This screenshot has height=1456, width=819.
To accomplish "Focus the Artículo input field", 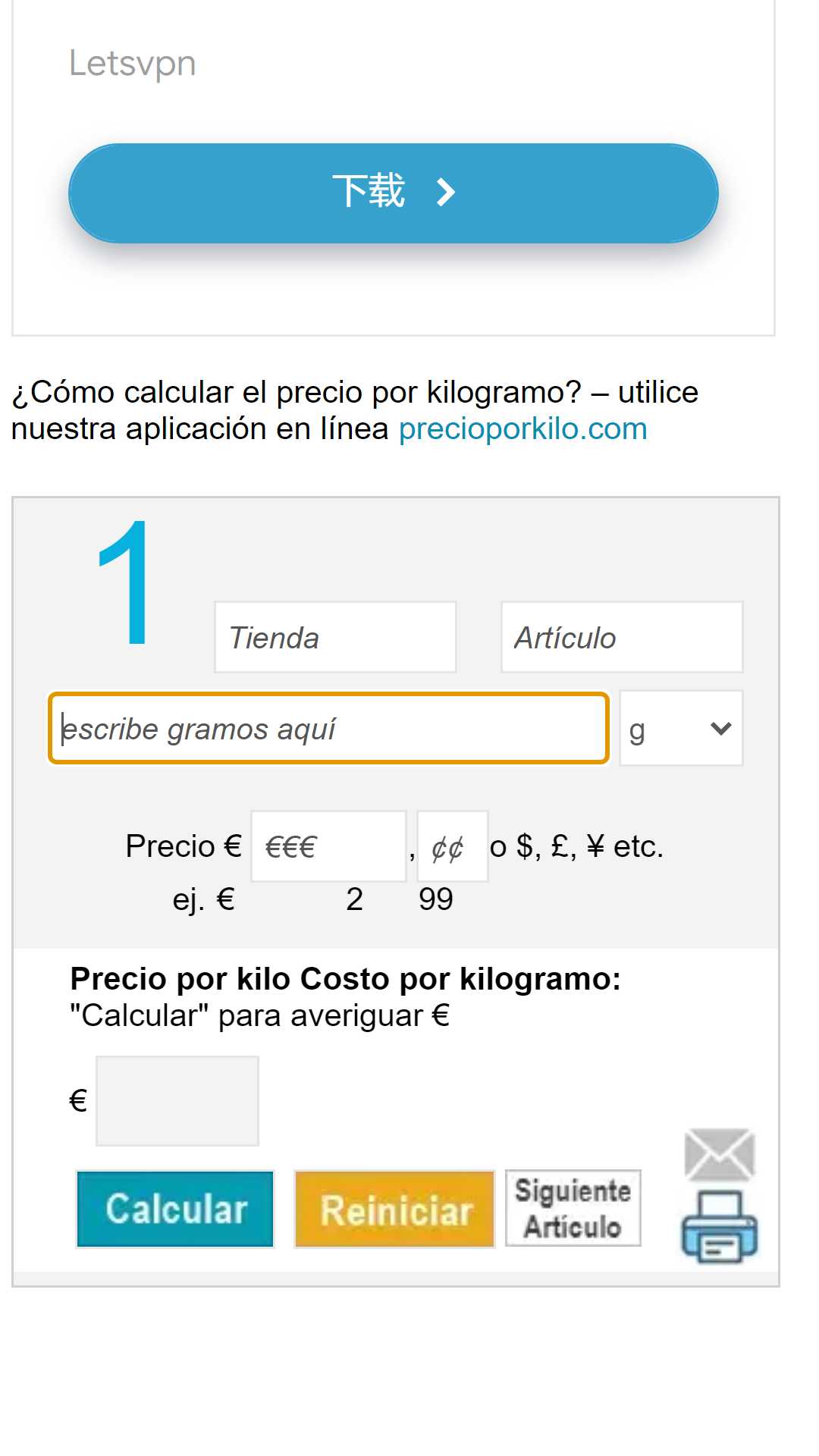I will pos(622,637).
